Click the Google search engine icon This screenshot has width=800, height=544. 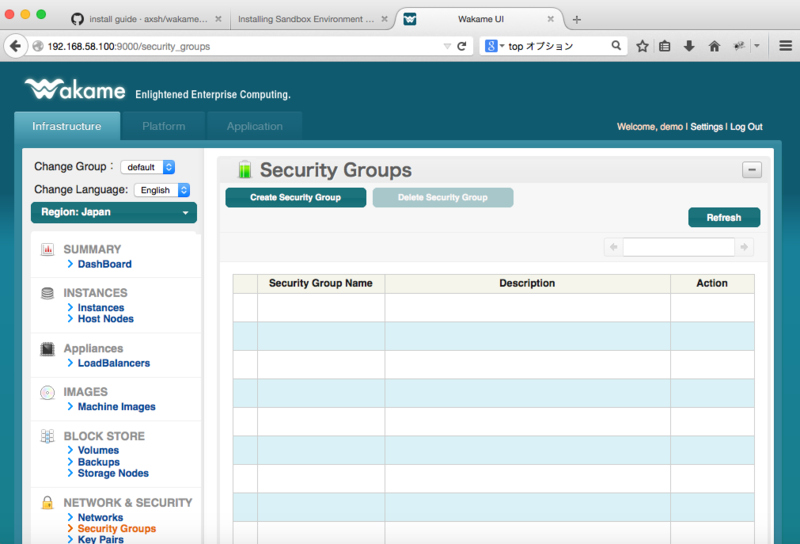(491, 46)
